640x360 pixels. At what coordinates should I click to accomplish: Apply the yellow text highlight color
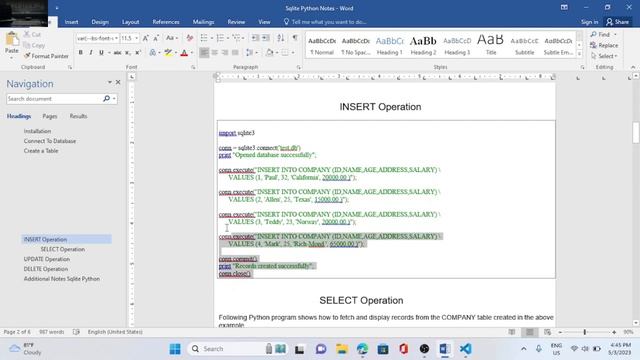click(168, 53)
